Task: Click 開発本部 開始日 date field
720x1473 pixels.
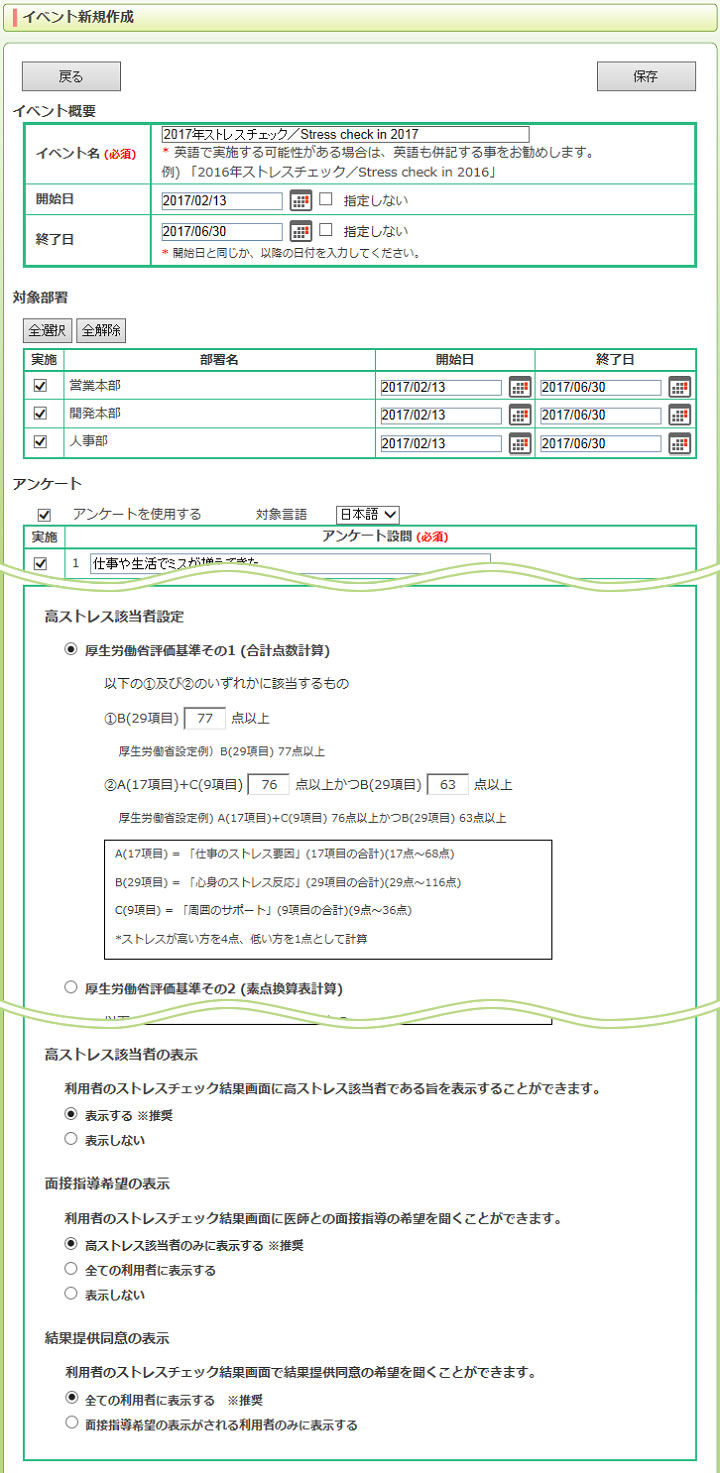Action: click(441, 415)
